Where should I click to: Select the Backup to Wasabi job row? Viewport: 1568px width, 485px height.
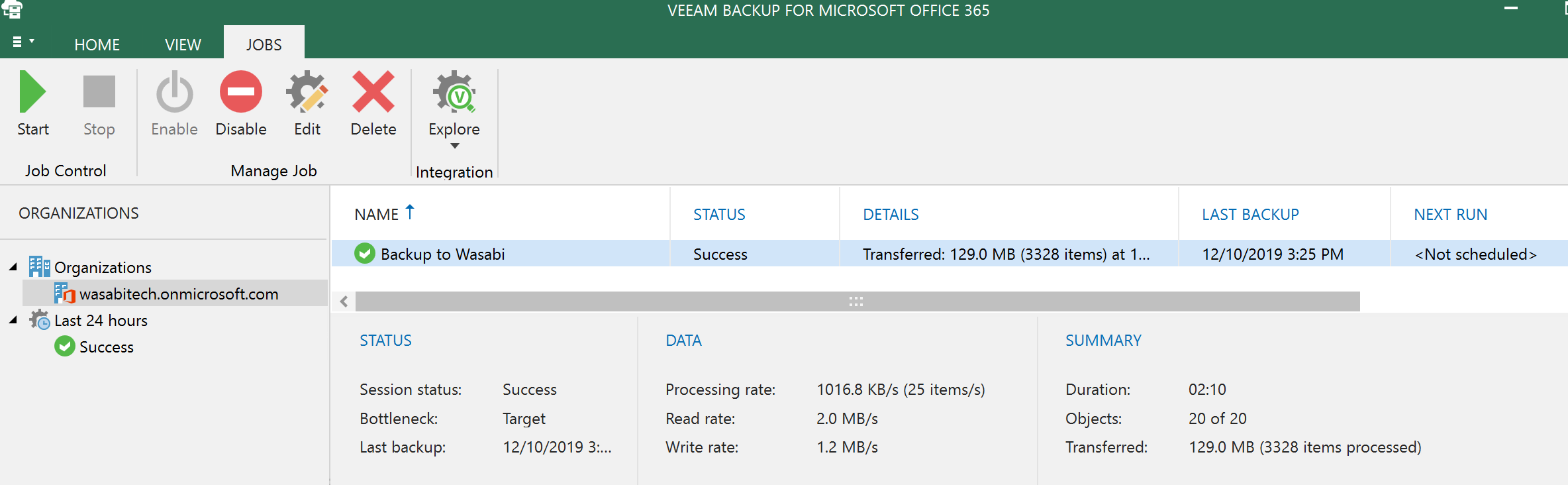950,254
